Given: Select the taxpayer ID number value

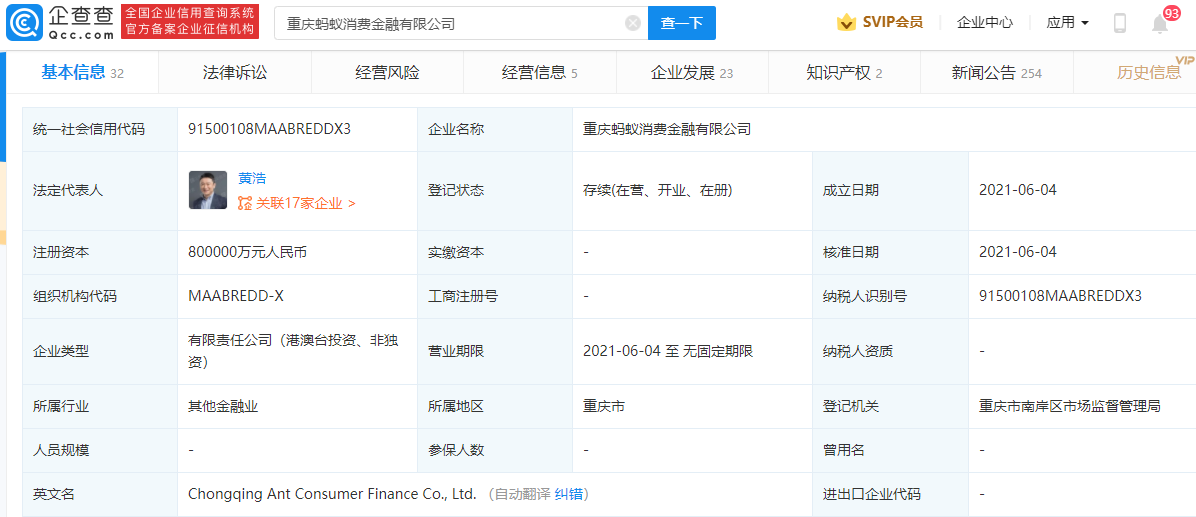Looking at the screenshot, I should click(1060, 297).
